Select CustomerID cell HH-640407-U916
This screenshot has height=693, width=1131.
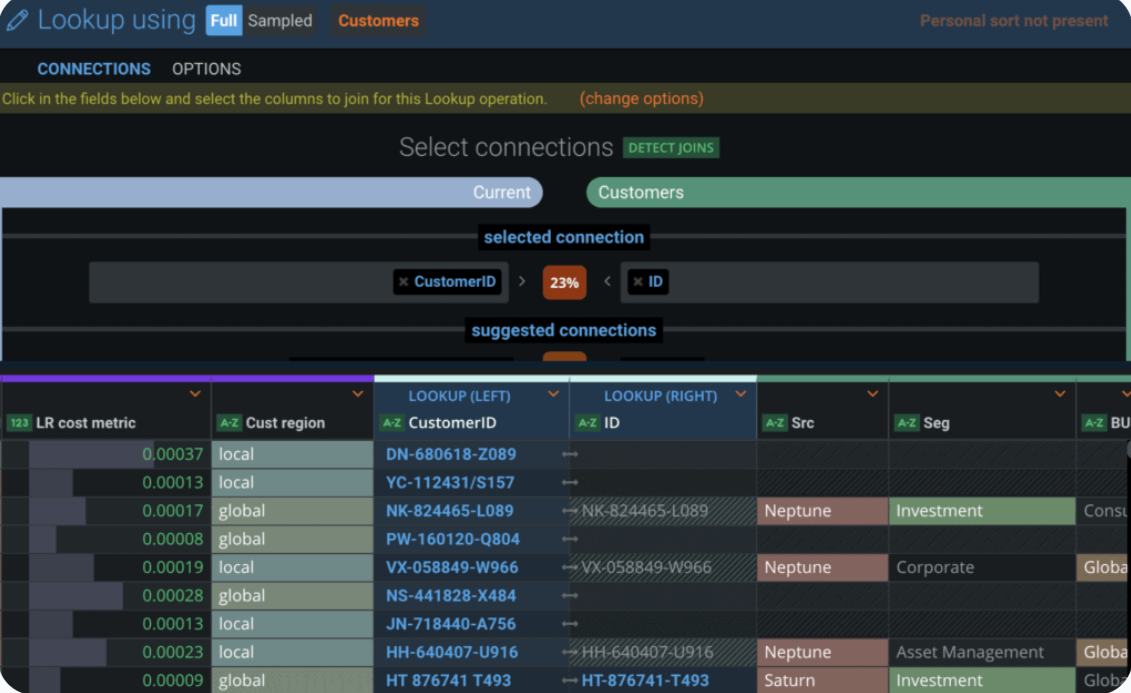pos(471,652)
